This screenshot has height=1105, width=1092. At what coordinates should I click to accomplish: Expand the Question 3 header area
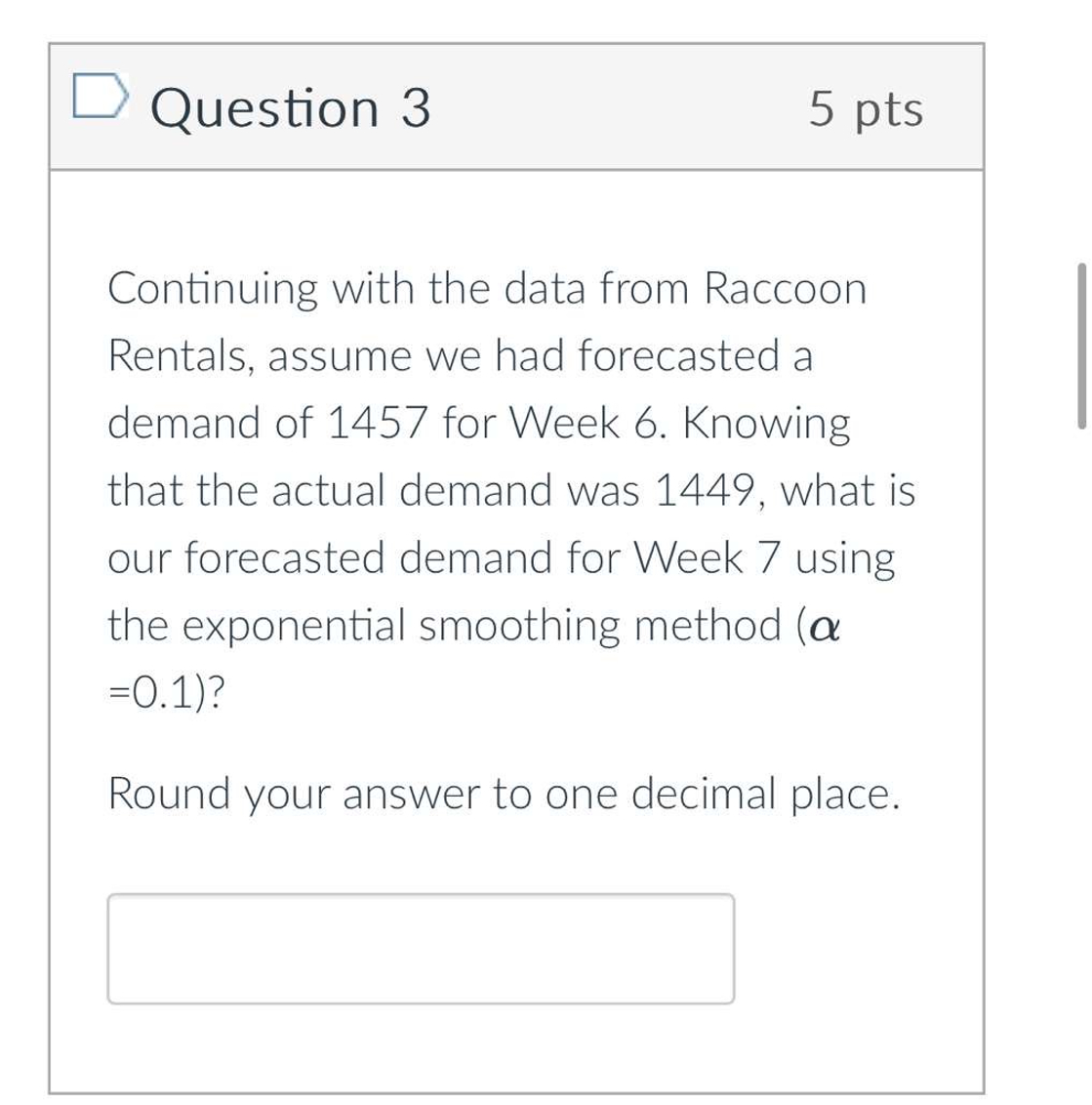tap(517, 107)
